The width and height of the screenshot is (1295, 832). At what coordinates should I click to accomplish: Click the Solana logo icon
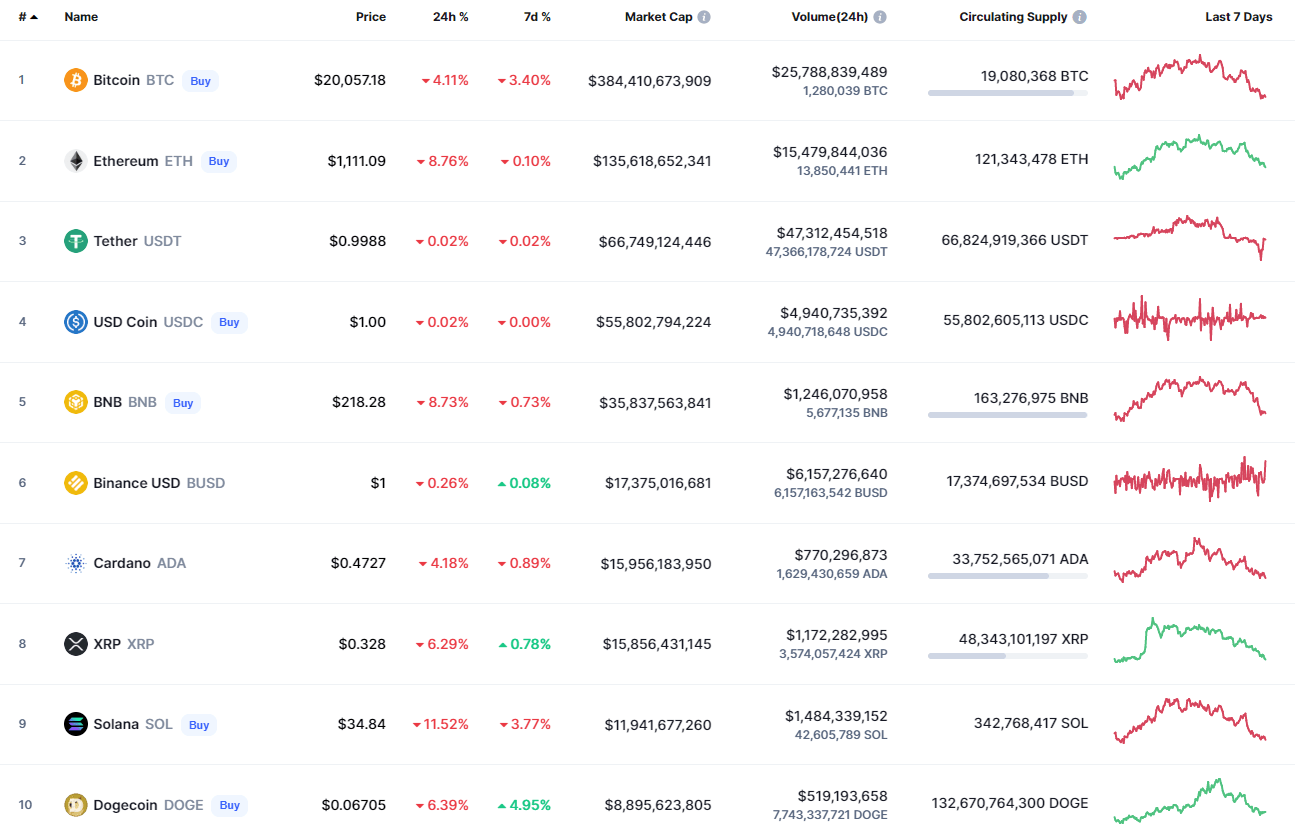pos(76,724)
